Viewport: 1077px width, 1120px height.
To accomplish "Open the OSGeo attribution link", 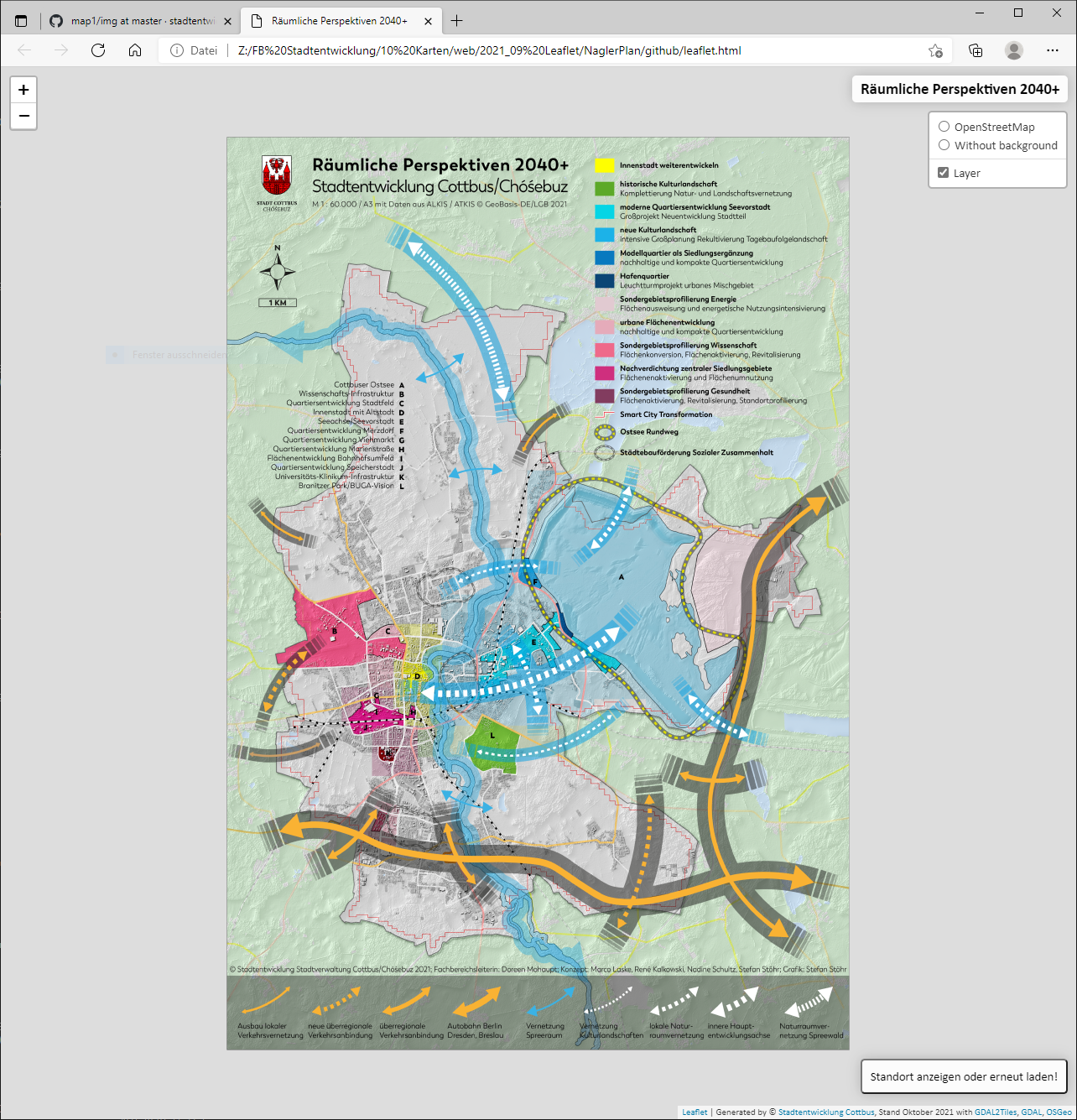I will [1059, 1112].
